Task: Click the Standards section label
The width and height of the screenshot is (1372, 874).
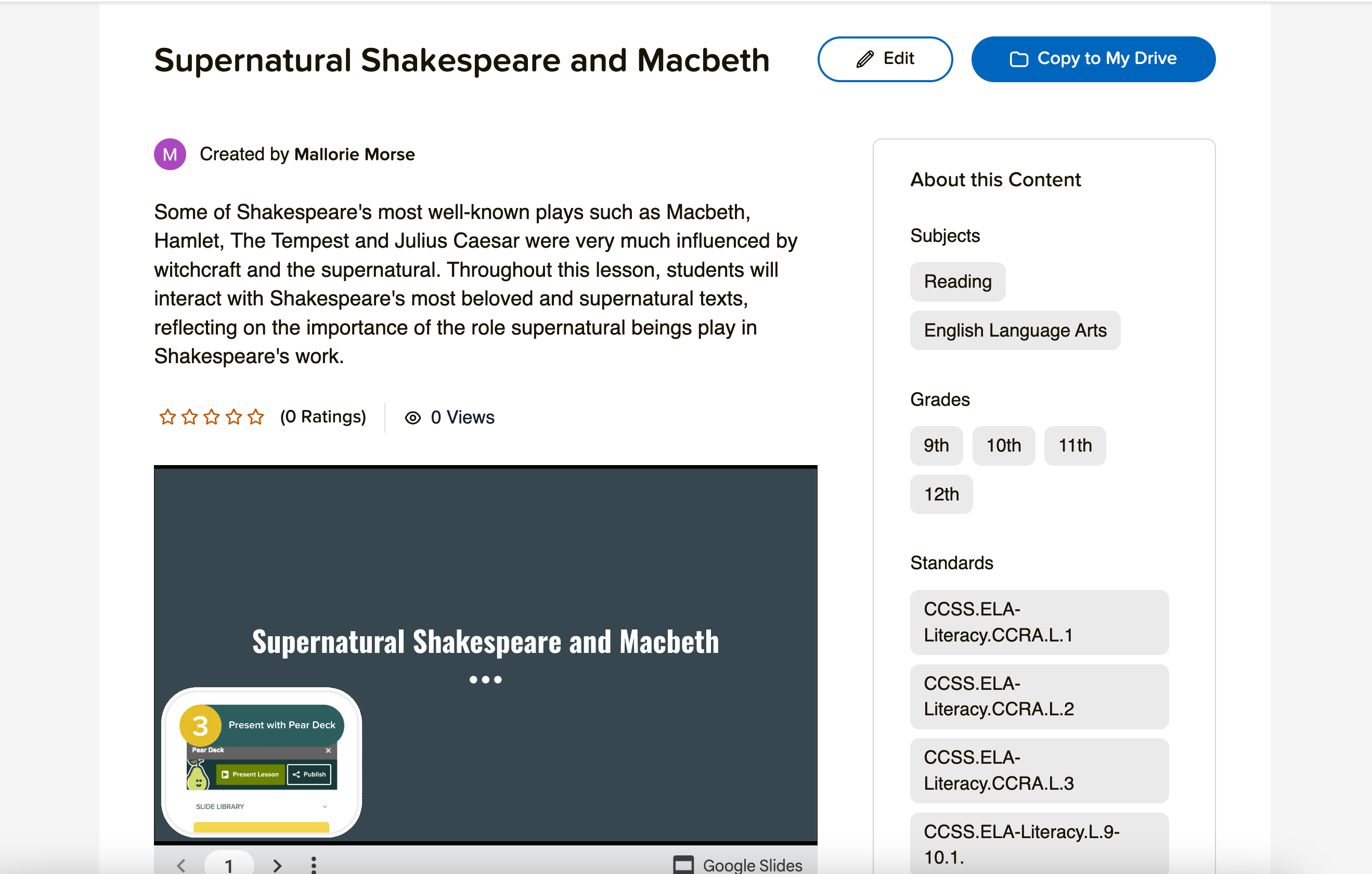Action: [952, 563]
